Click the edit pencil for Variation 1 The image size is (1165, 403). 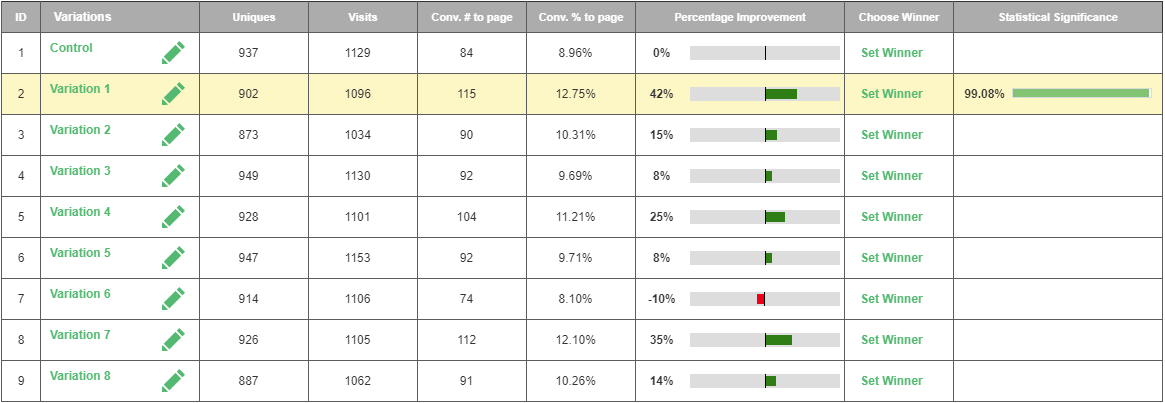[173, 94]
